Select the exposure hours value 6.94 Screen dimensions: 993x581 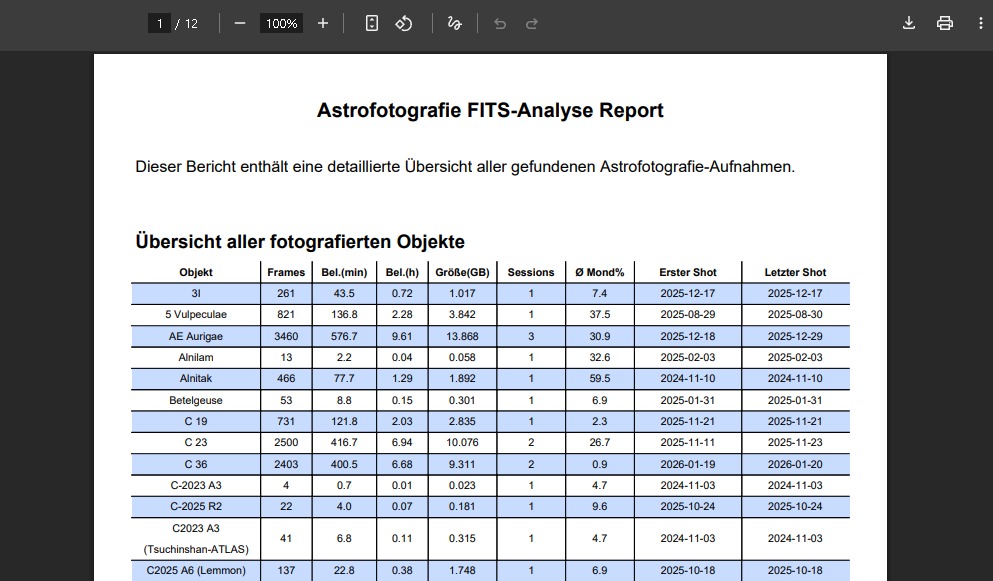pos(402,443)
